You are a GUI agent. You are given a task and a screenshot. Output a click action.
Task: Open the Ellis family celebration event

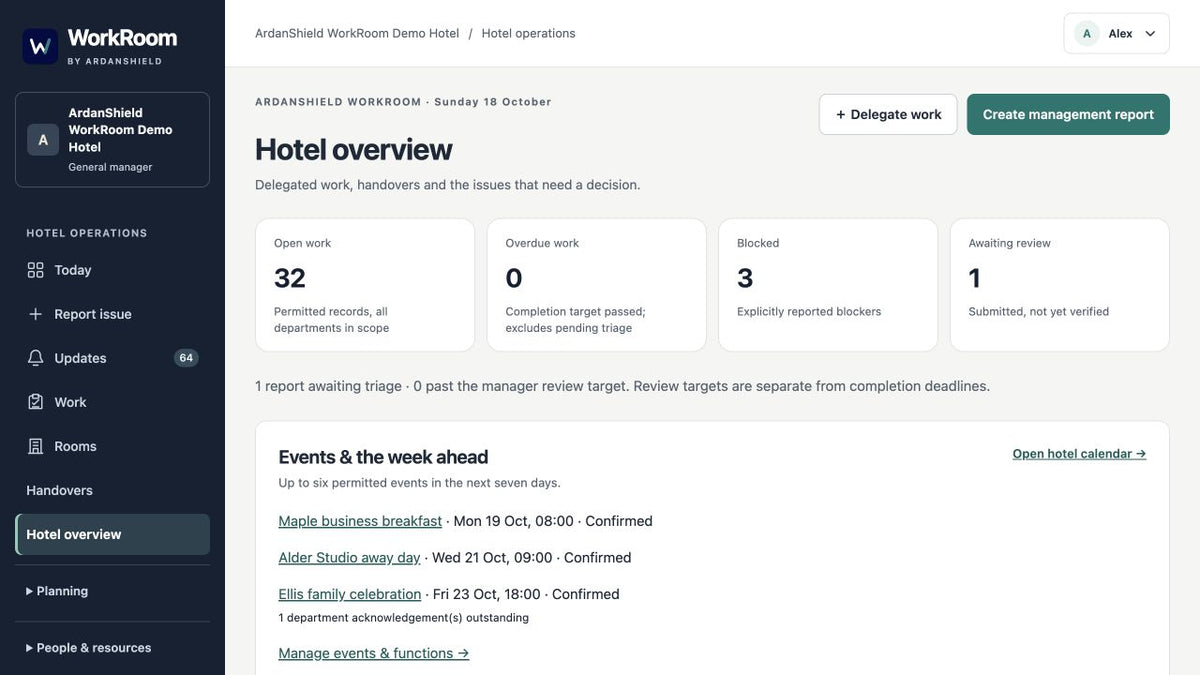coord(350,594)
